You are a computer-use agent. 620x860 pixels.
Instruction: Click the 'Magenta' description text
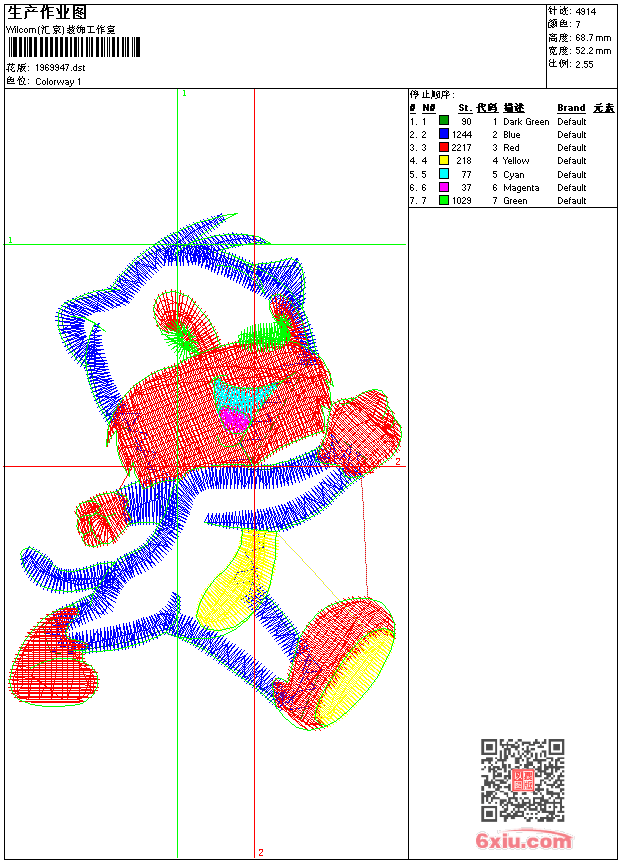521,188
